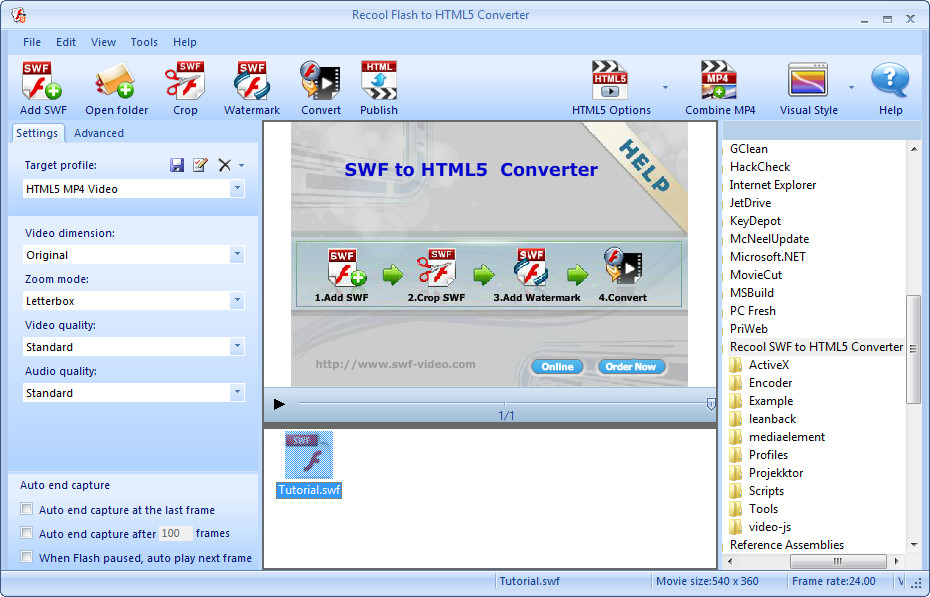Play the SWF preview

(x=279, y=404)
